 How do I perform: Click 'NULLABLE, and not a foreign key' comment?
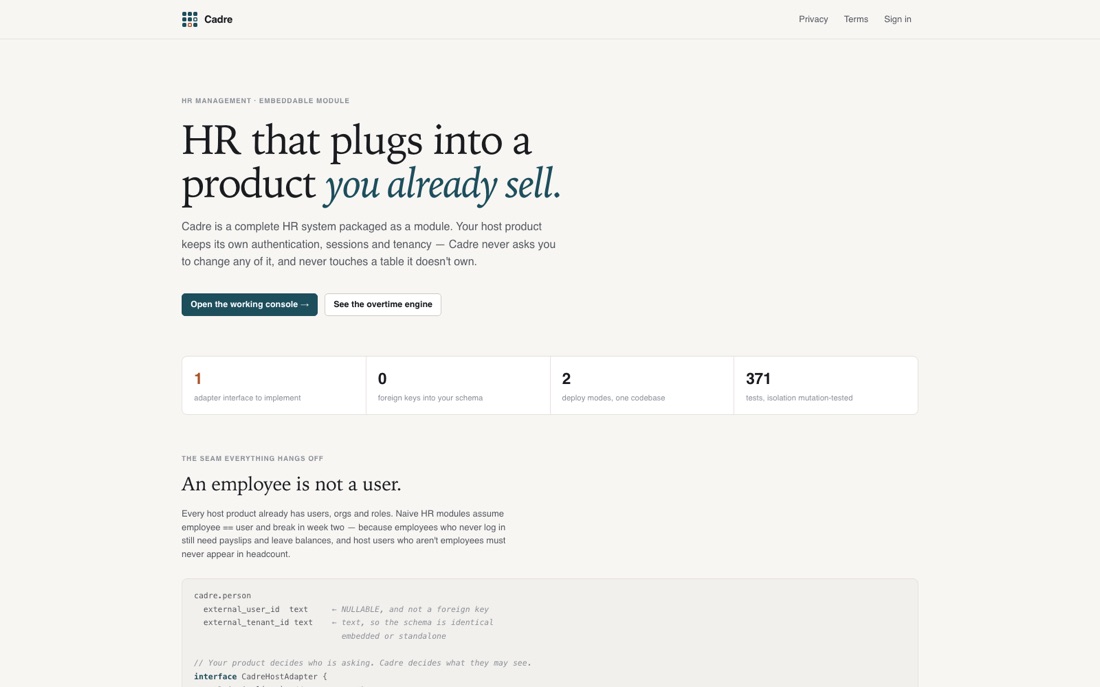[415, 609]
